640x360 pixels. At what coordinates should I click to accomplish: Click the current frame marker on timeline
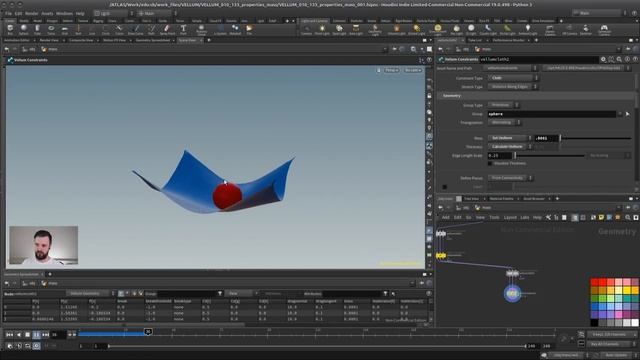tap(148, 331)
